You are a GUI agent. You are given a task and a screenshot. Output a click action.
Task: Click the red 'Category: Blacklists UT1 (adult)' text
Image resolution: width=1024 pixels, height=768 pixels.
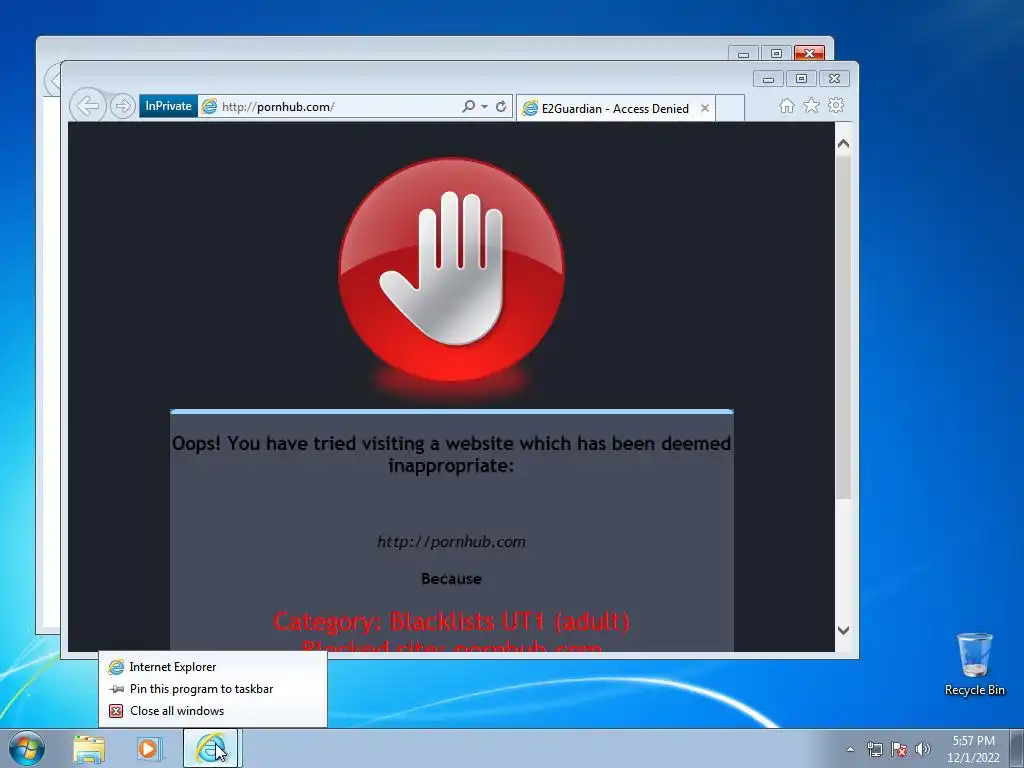451,621
